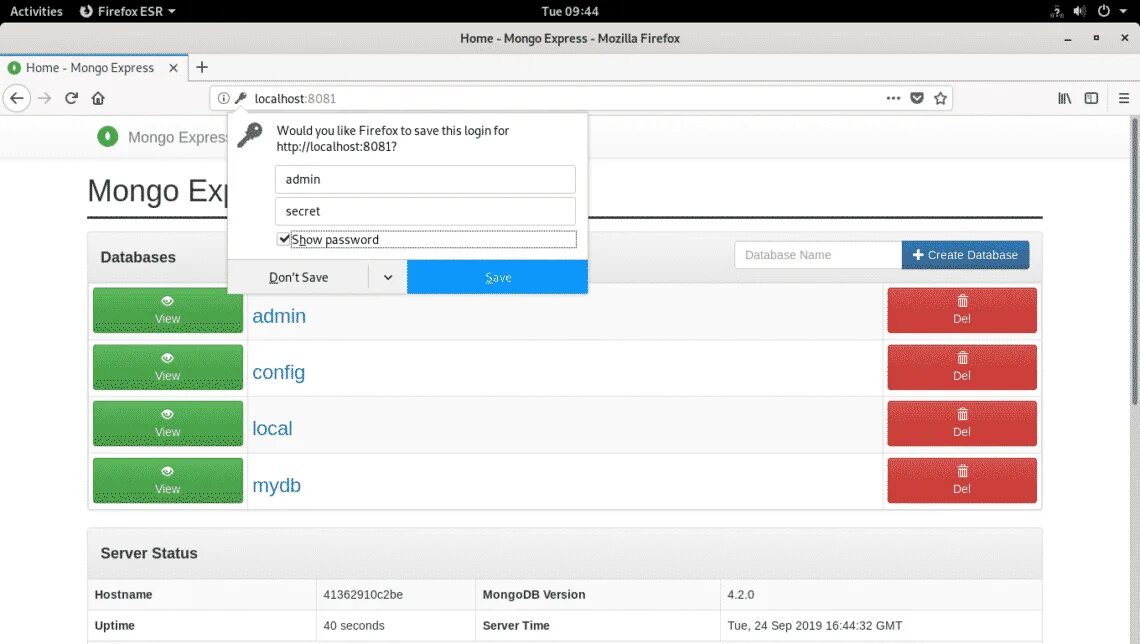The height and width of the screenshot is (644, 1140).
Task: Click the username field containing admin
Action: (425, 180)
